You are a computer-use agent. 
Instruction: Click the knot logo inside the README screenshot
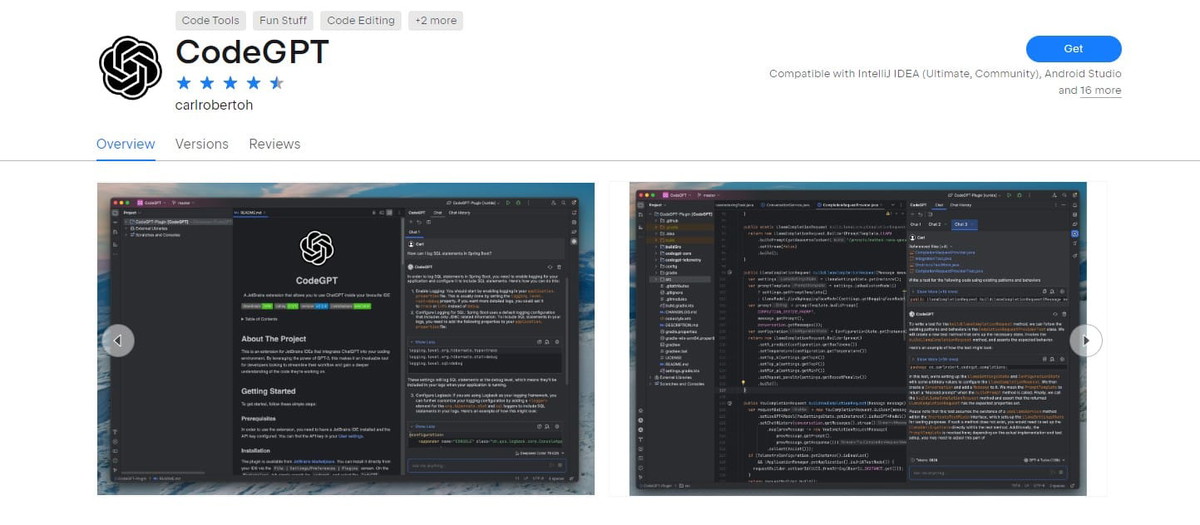click(x=316, y=247)
